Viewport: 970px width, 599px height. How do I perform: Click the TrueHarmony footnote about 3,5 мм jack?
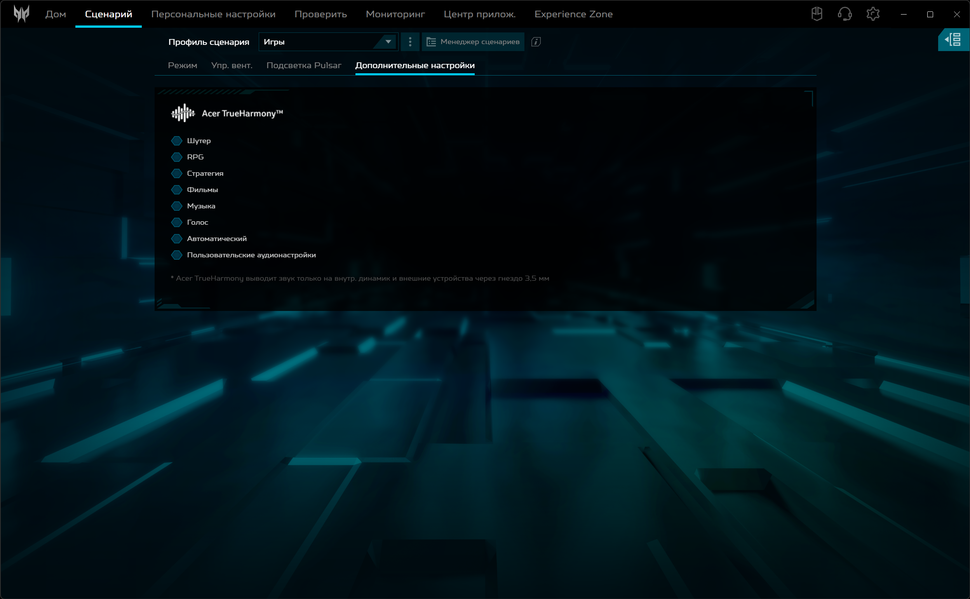click(x=360, y=278)
